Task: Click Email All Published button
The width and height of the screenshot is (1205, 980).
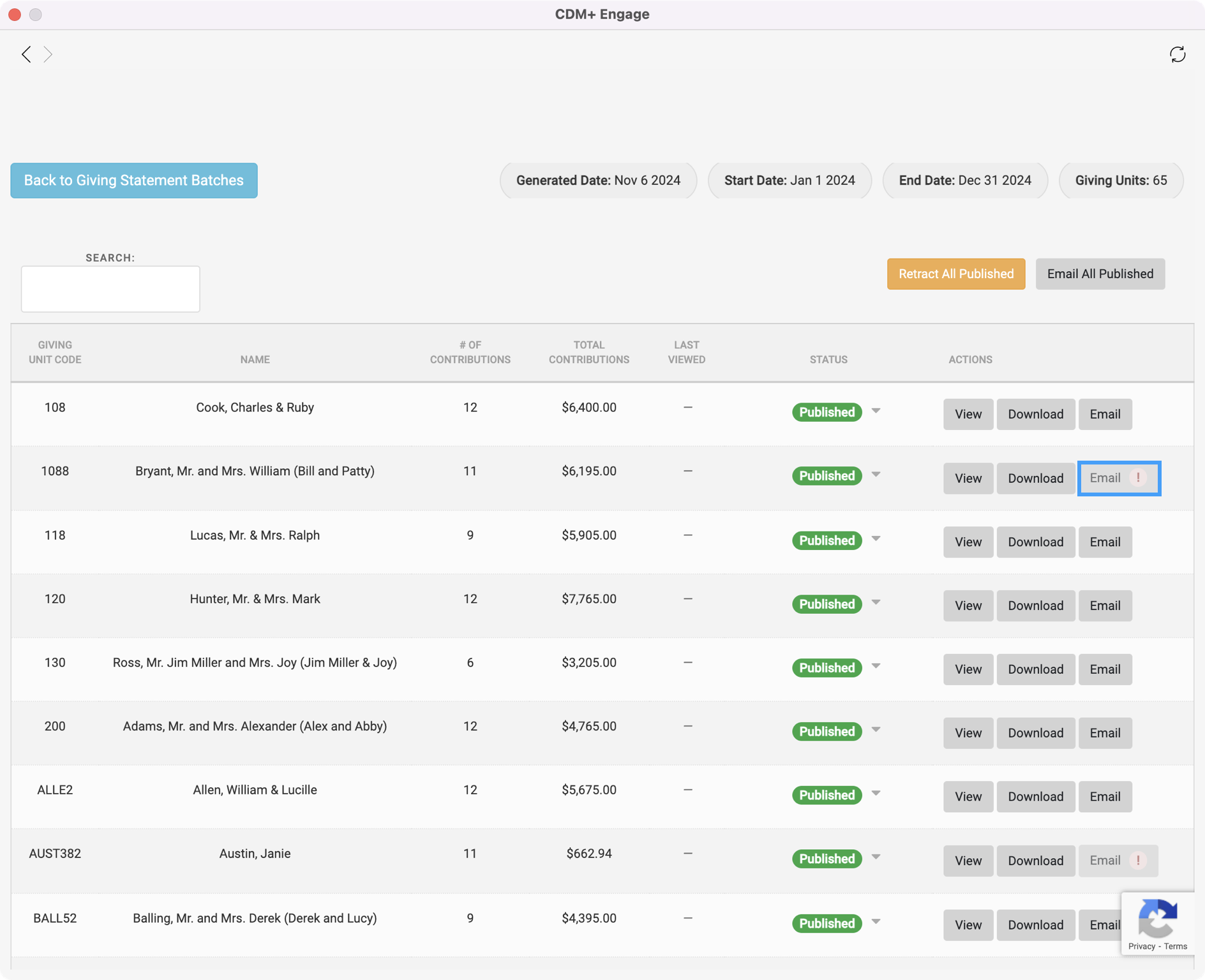Action: pos(1100,274)
